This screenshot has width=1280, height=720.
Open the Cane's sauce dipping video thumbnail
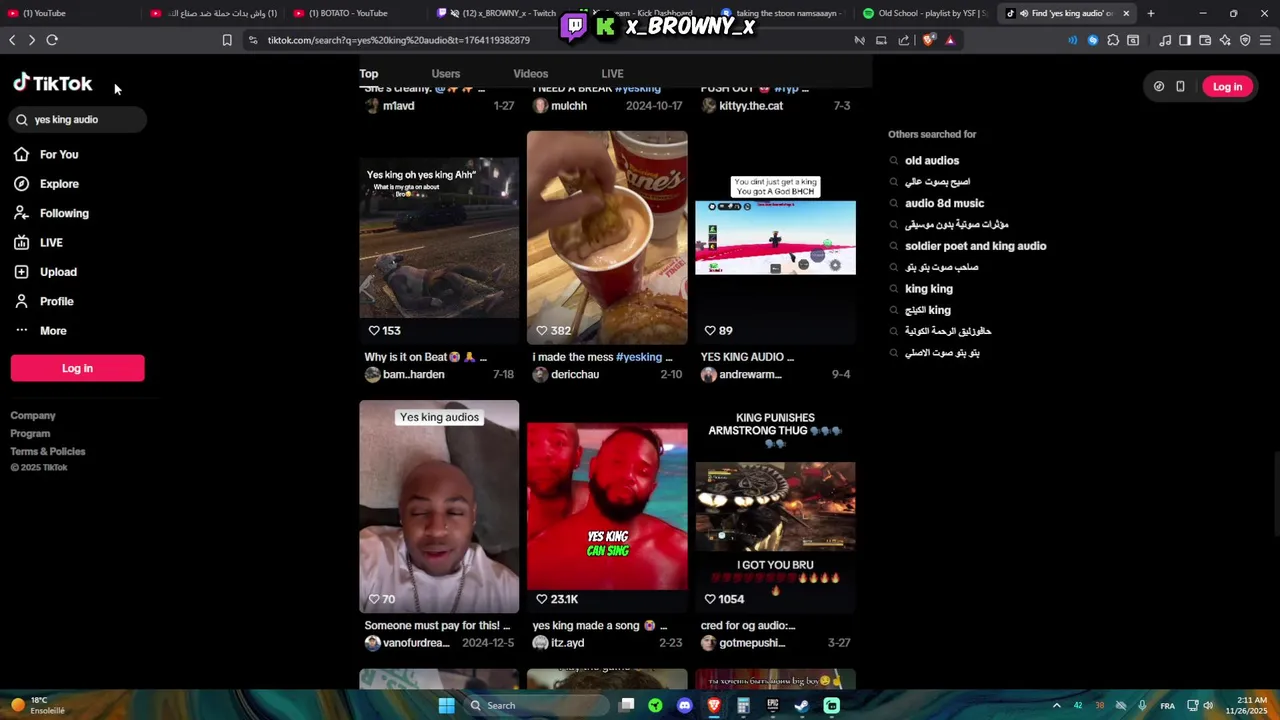coord(607,237)
